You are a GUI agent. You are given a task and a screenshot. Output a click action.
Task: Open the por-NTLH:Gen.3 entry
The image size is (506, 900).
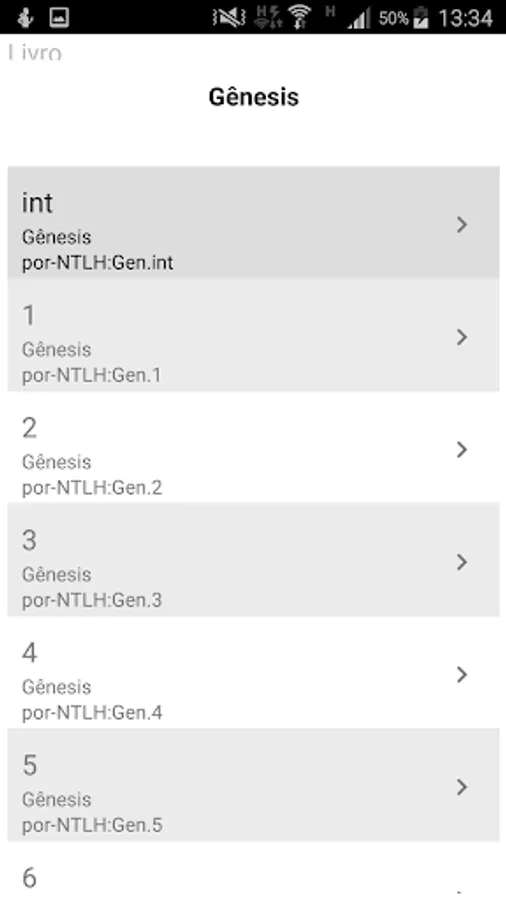254,561
